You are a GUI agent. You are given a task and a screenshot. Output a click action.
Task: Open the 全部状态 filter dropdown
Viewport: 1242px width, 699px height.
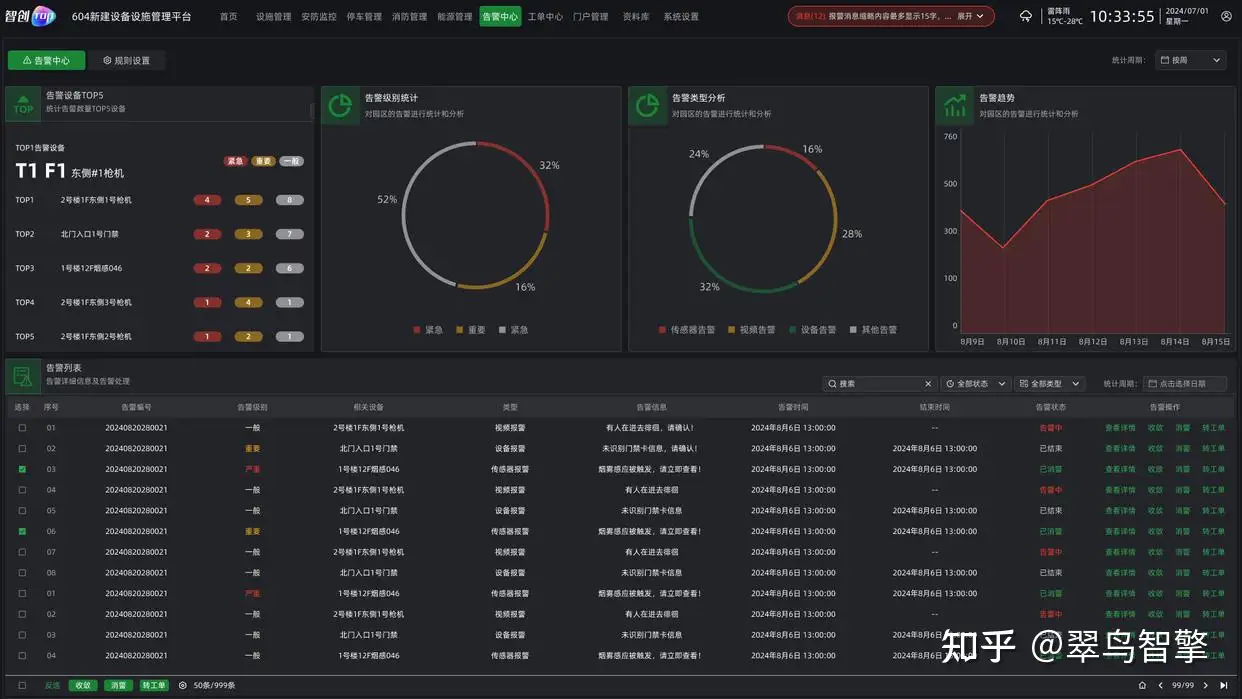pos(974,384)
